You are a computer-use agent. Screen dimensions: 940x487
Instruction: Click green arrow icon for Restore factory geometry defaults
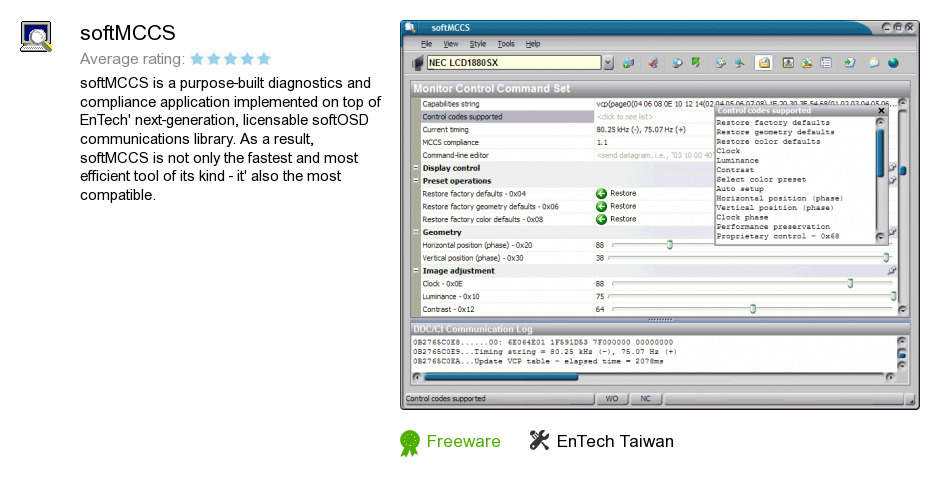coord(601,206)
